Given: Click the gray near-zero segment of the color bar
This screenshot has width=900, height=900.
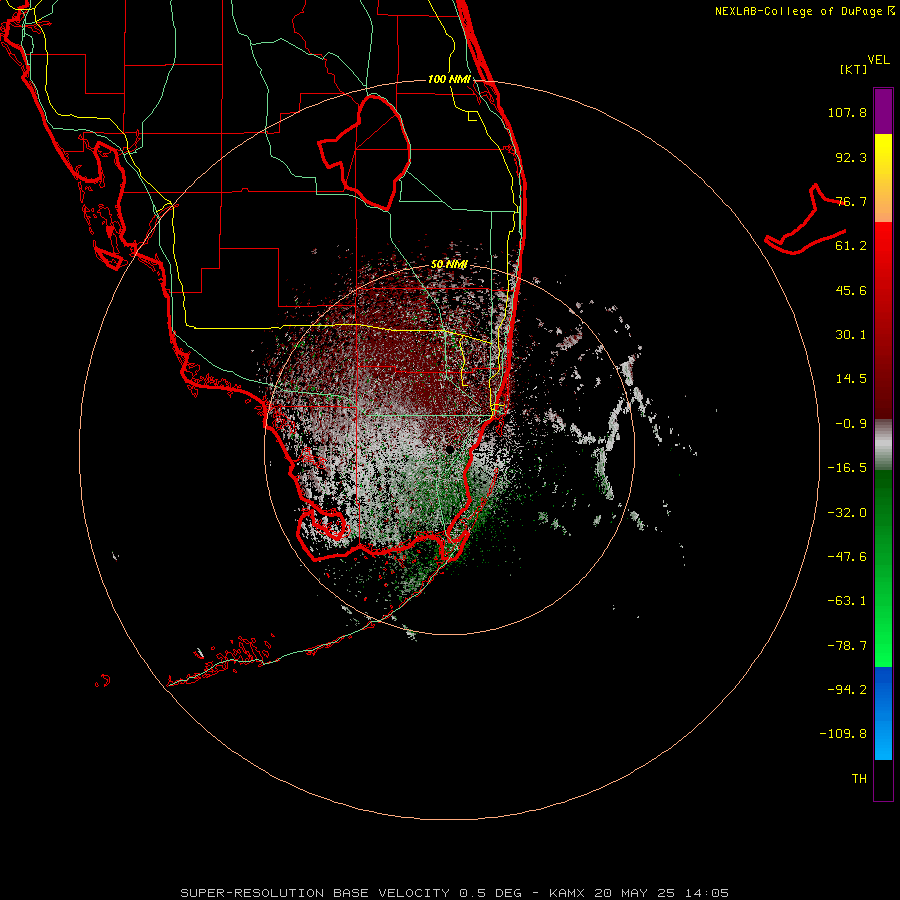Looking at the screenshot, I should point(883,445).
